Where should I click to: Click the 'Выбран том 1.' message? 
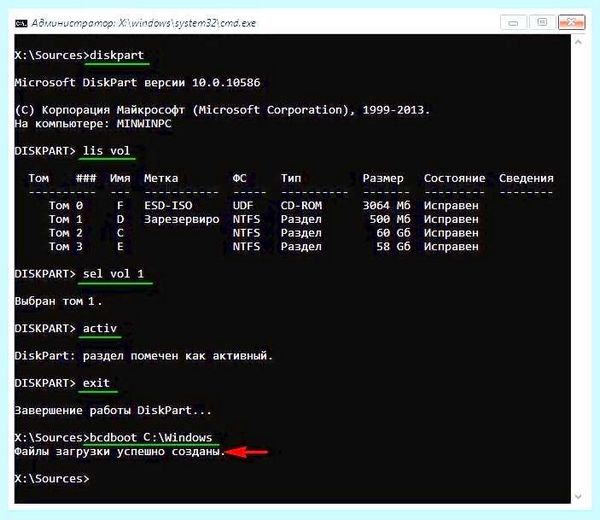pyautogui.click(x=59, y=302)
